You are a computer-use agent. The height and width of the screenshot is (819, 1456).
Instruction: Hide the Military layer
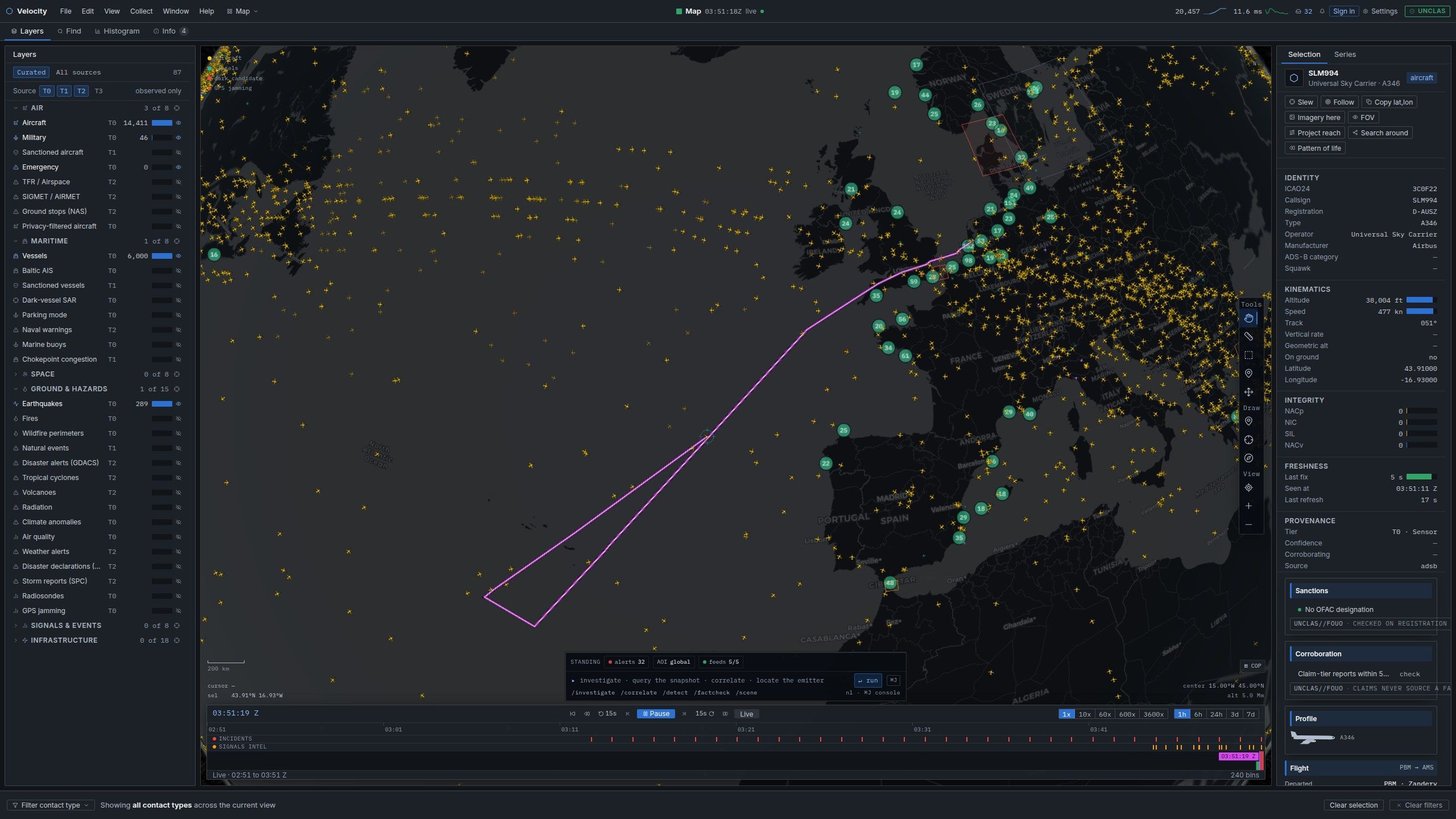click(179, 138)
